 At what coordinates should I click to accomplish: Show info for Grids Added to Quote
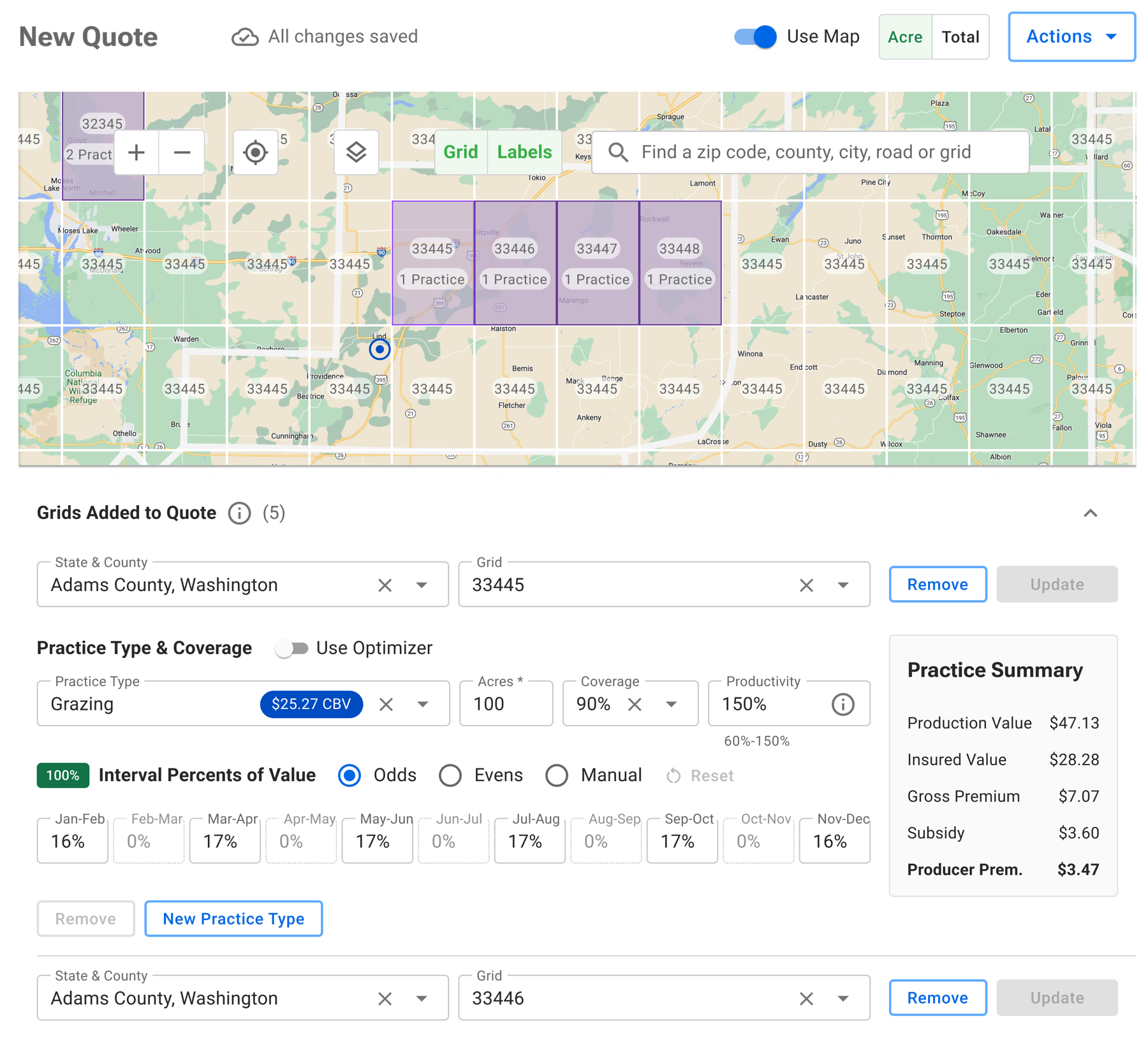239,513
